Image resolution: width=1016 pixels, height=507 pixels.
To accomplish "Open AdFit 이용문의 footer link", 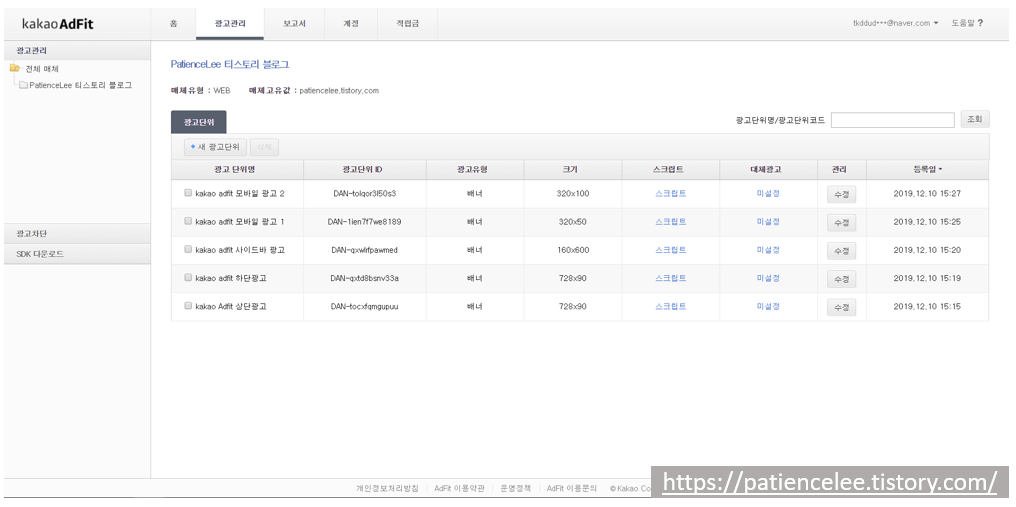I will click(x=572, y=488).
